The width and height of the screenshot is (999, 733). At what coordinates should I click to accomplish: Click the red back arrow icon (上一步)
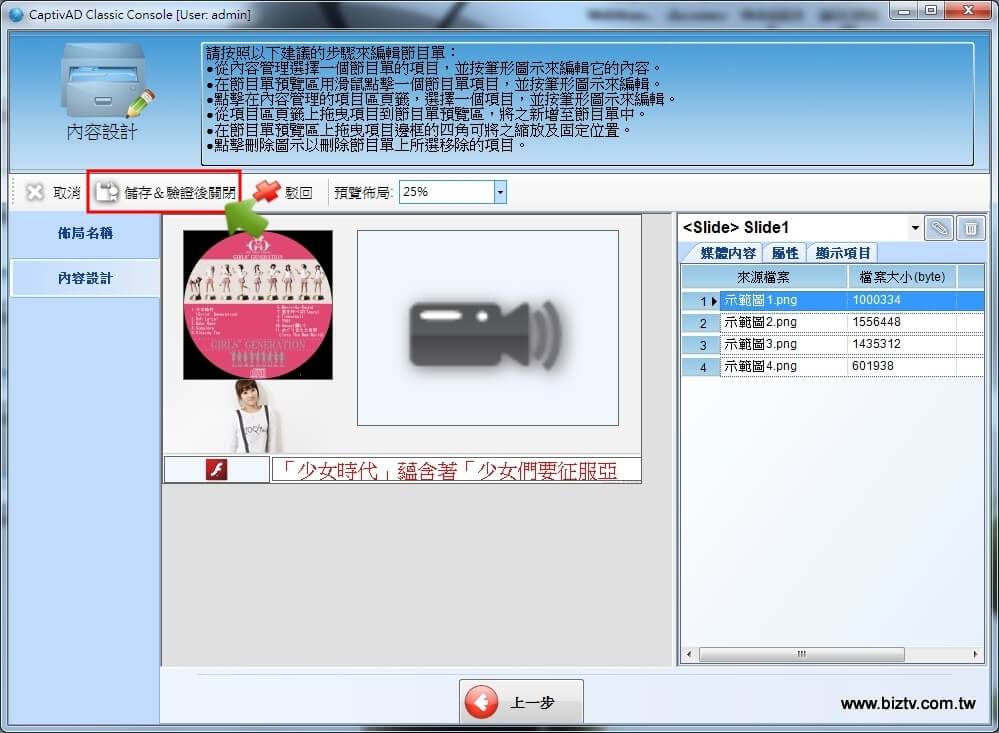pyautogui.click(x=482, y=703)
